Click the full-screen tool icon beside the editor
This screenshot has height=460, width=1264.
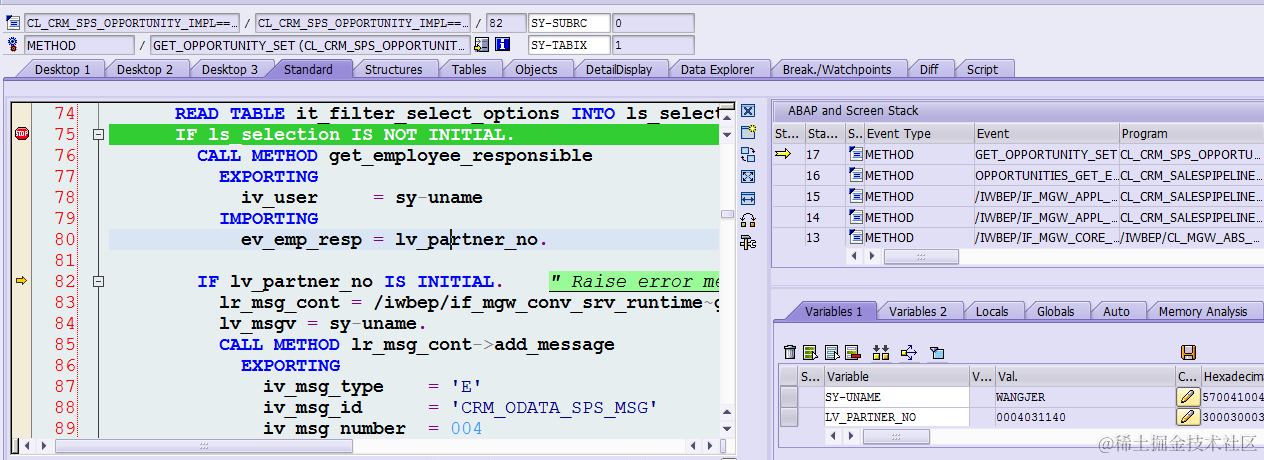tap(748, 176)
